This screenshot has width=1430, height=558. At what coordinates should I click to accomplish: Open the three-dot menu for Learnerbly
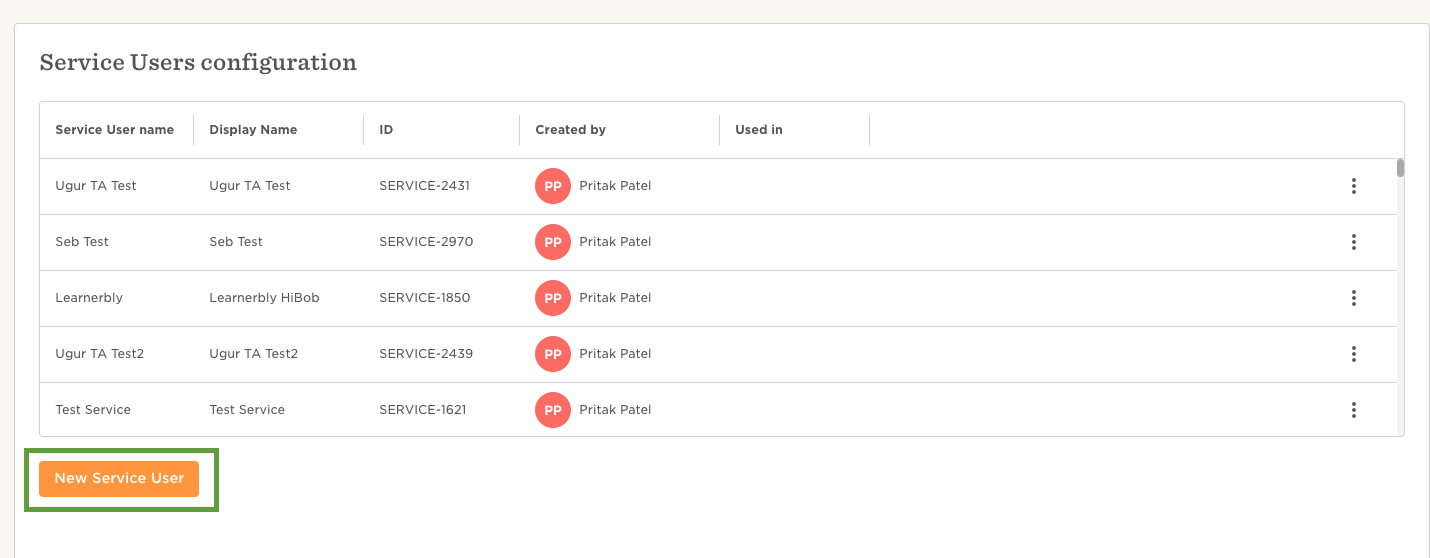[x=1353, y=298]
